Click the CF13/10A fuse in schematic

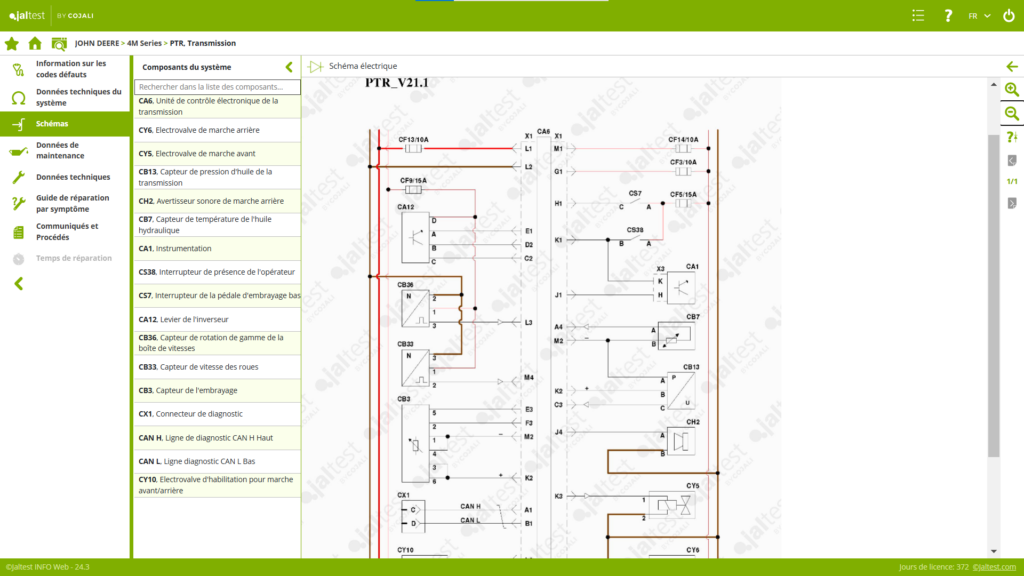click(413, 148)
